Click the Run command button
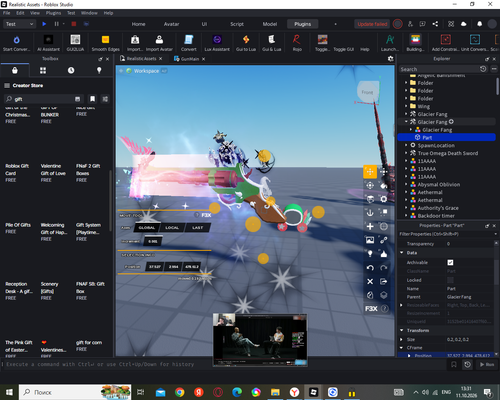Screen dimensions: 500x400 tap(487, 365)
